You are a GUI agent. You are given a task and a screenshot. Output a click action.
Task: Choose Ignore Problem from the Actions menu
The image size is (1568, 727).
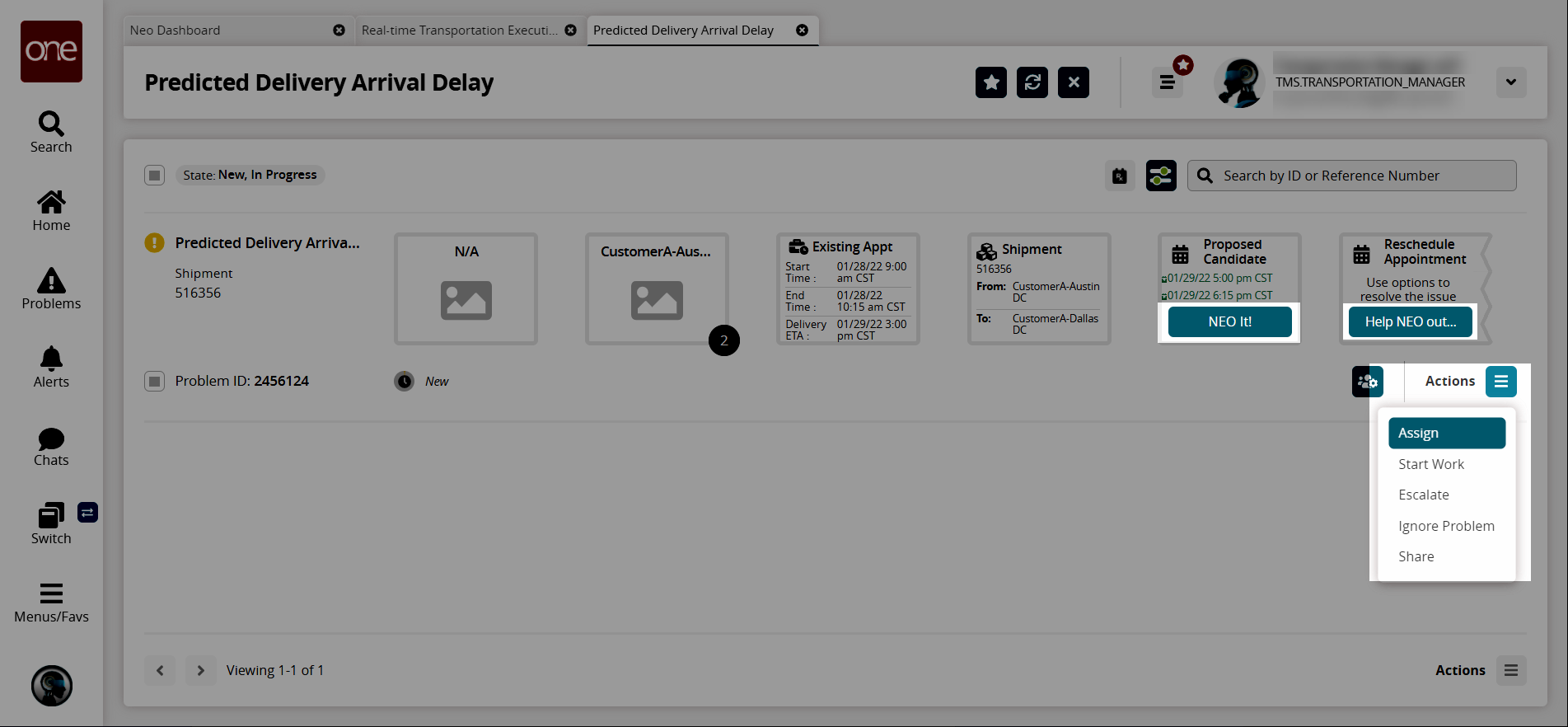point(1447,526)
